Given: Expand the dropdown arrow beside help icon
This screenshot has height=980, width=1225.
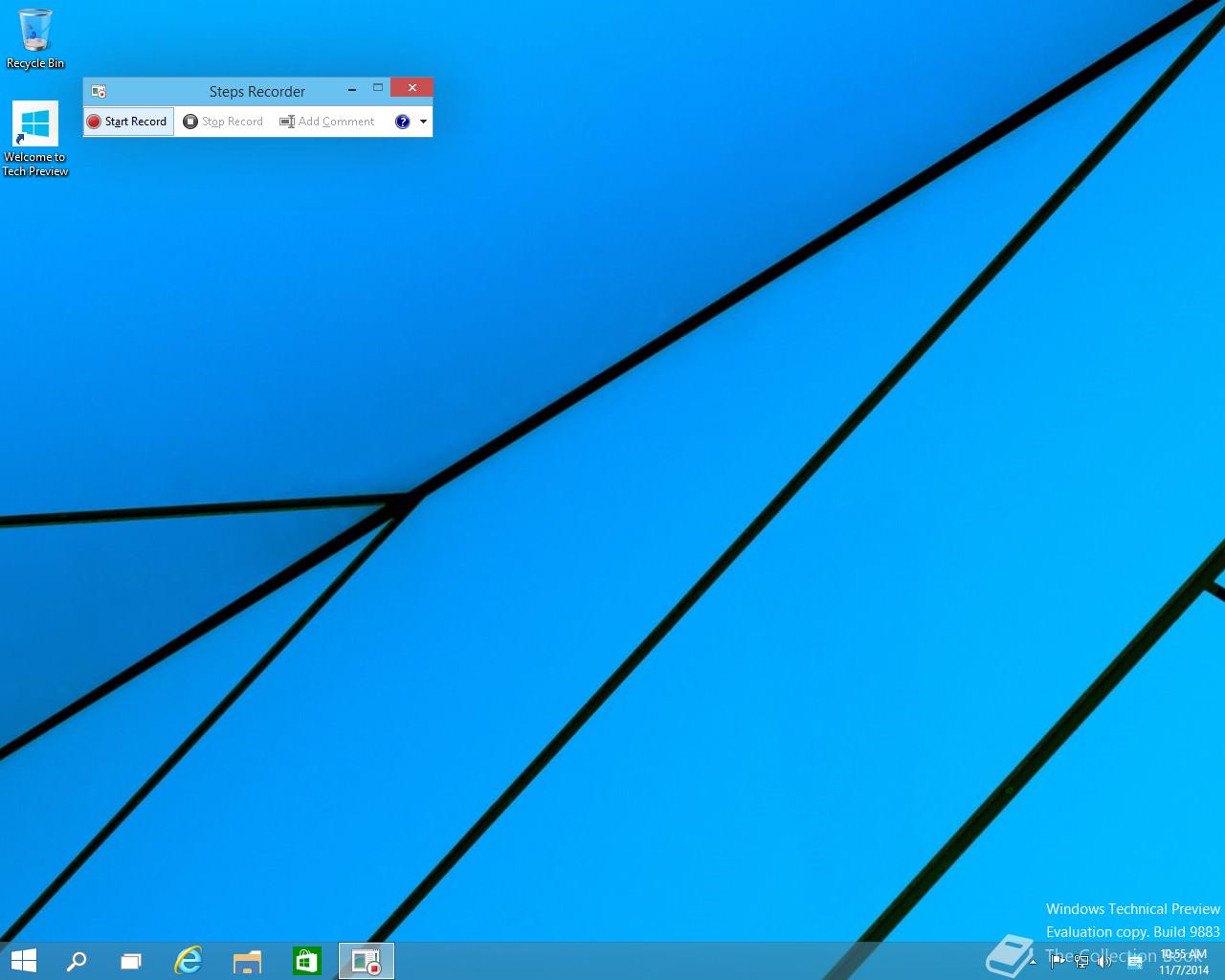Looking at the screenshot, I should coord(423,122).
